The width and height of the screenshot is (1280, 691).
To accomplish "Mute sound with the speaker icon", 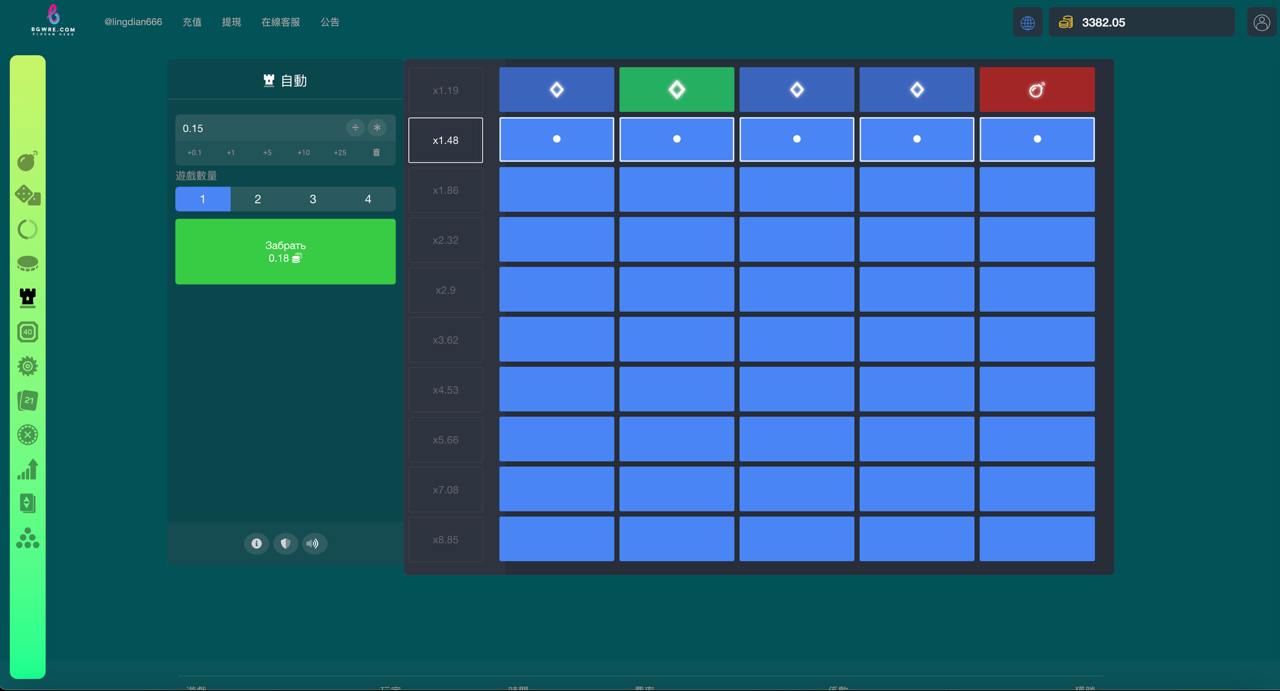I will (314, 543).
